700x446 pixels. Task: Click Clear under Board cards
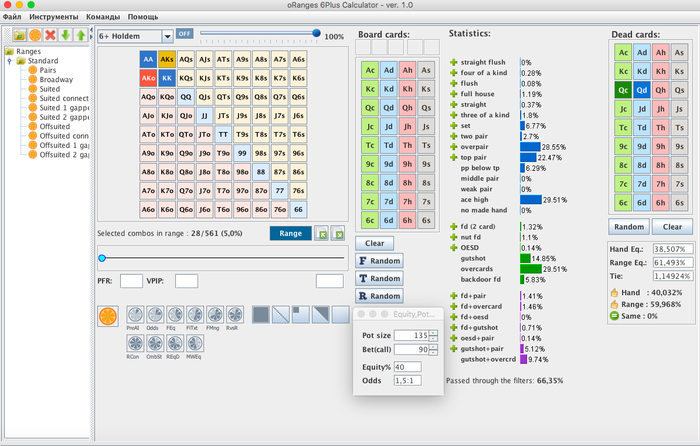pyautogui.click(x=375, y=243)
